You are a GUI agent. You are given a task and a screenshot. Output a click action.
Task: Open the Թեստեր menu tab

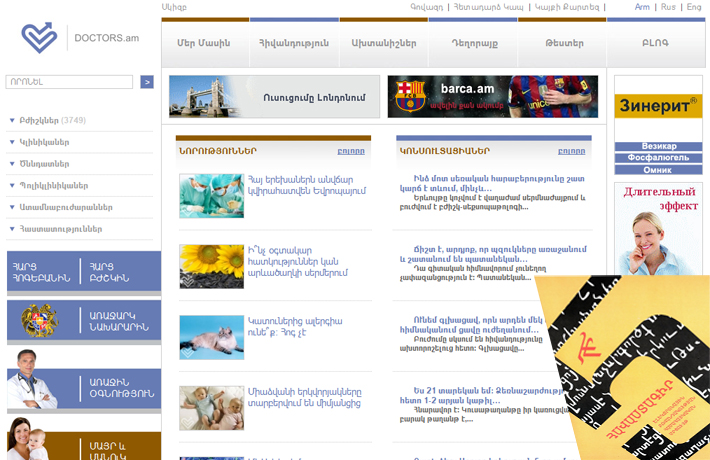564,43
